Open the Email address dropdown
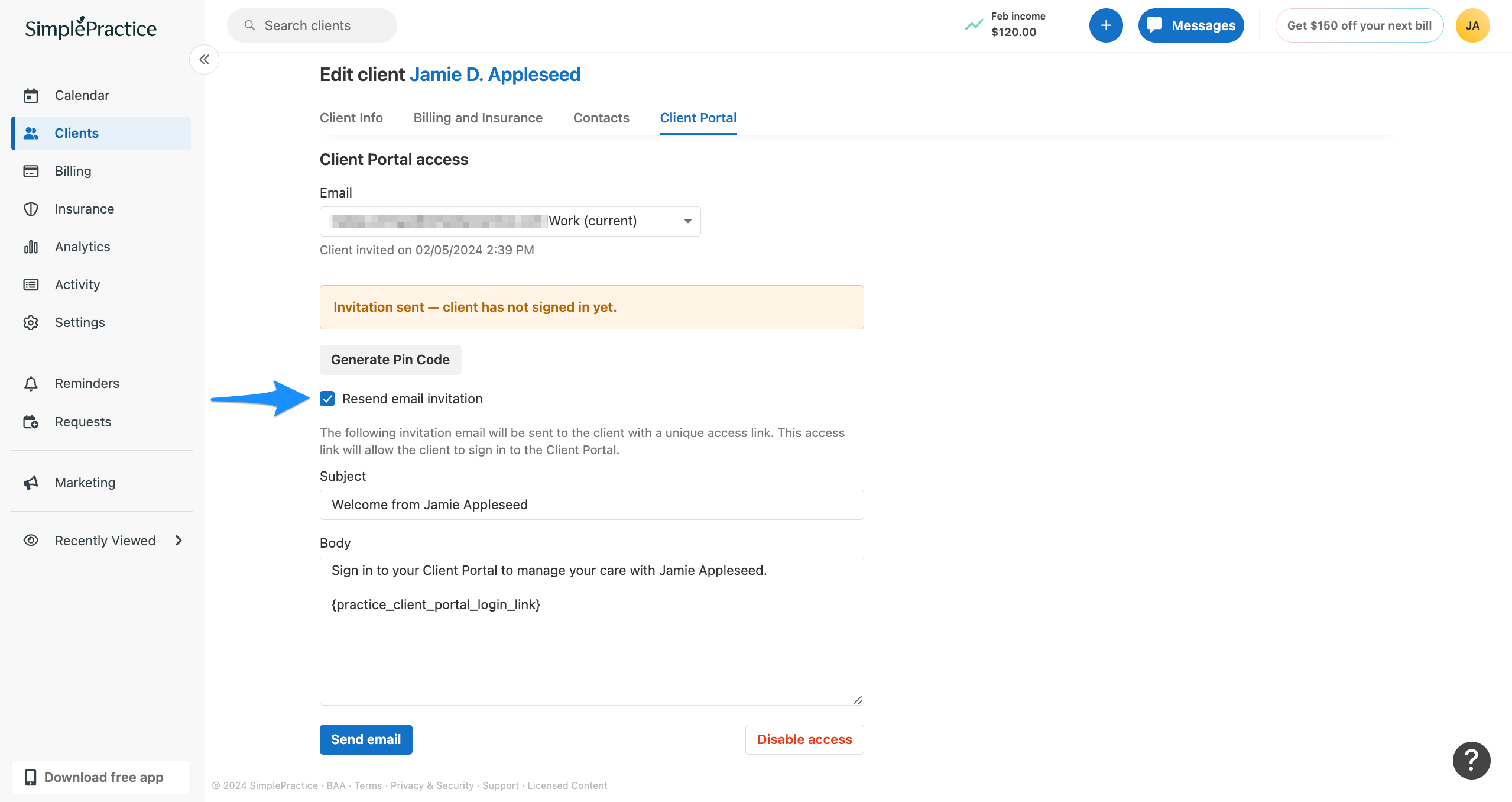This screenshot has height=802, width=1512. (510, 221)
